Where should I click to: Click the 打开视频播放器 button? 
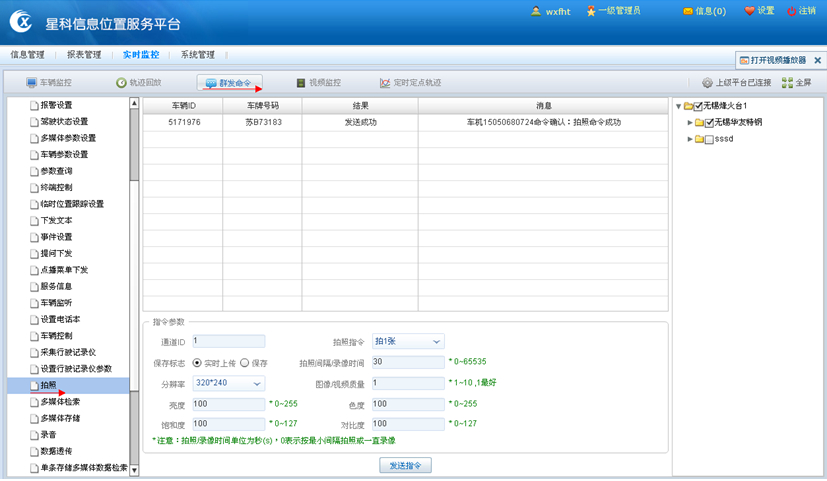[x=773, y=60]
